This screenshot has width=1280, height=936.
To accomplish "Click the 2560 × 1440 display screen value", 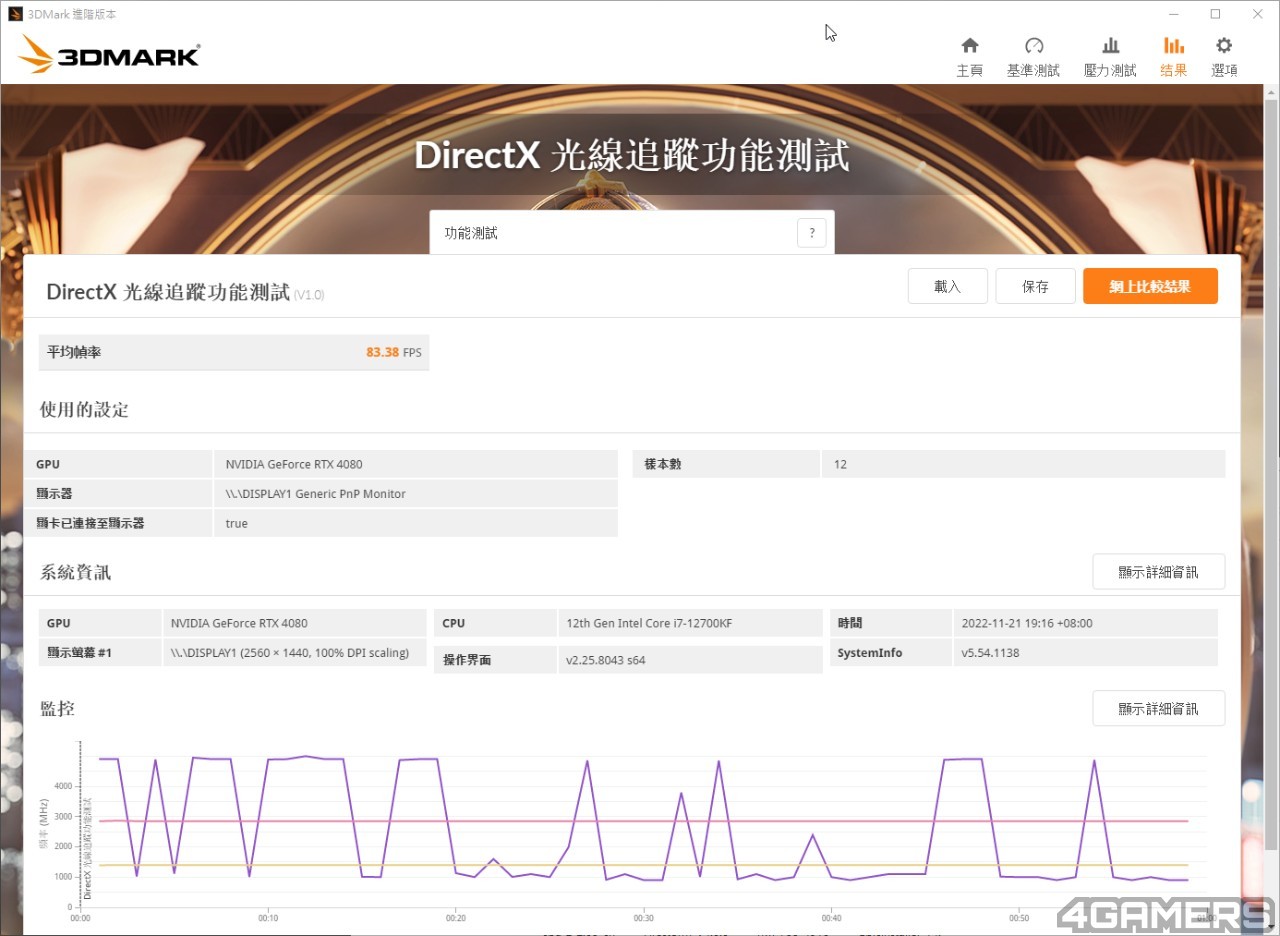I will click(290, 653).
